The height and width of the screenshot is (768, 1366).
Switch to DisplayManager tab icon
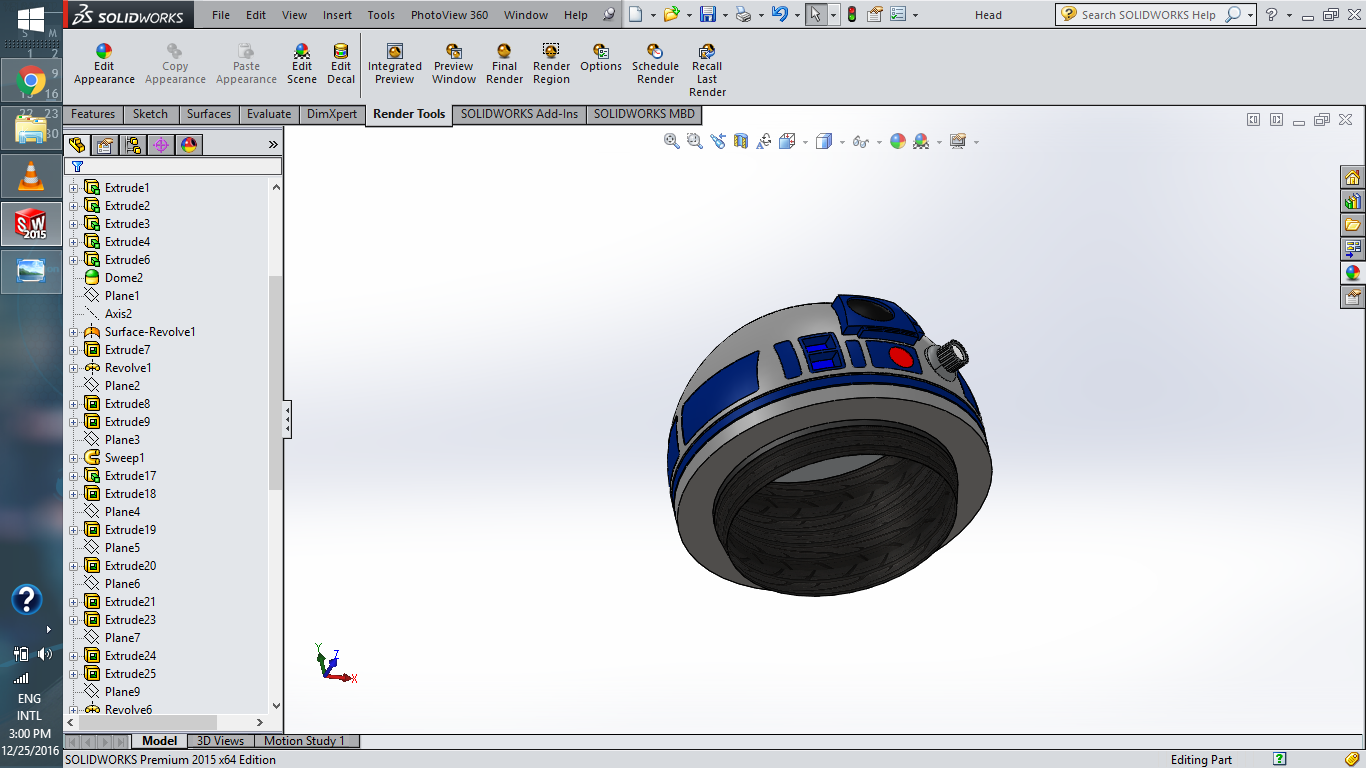click(x=189, y=145)
